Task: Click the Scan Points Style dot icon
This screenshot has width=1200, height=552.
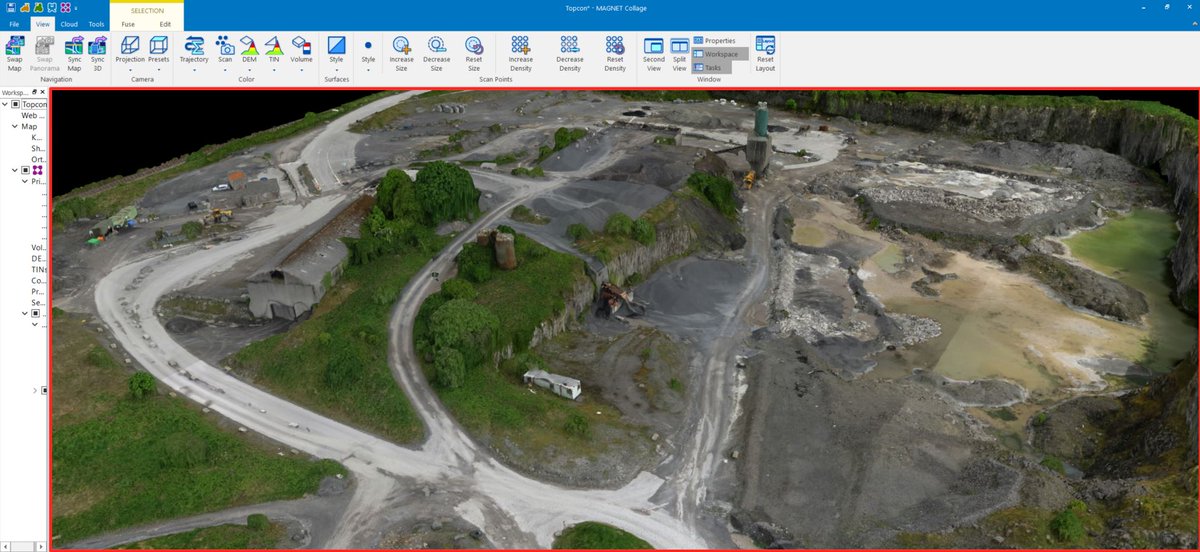Action: 368,45
